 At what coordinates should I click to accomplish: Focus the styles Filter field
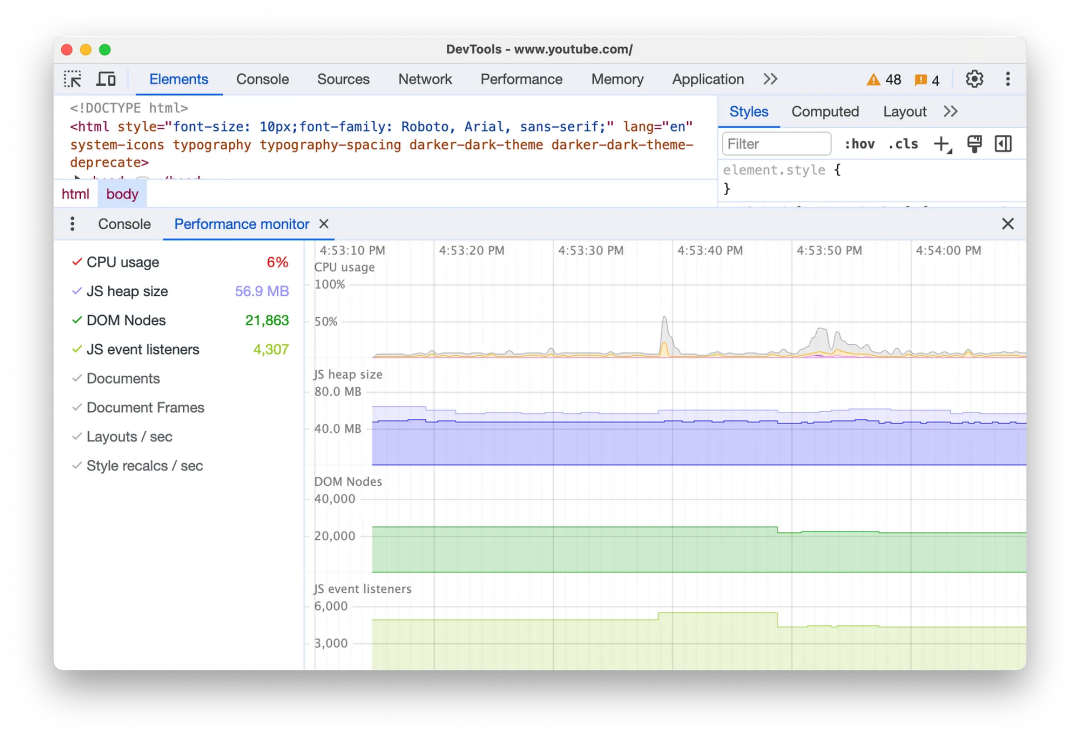tap(776, 144)
